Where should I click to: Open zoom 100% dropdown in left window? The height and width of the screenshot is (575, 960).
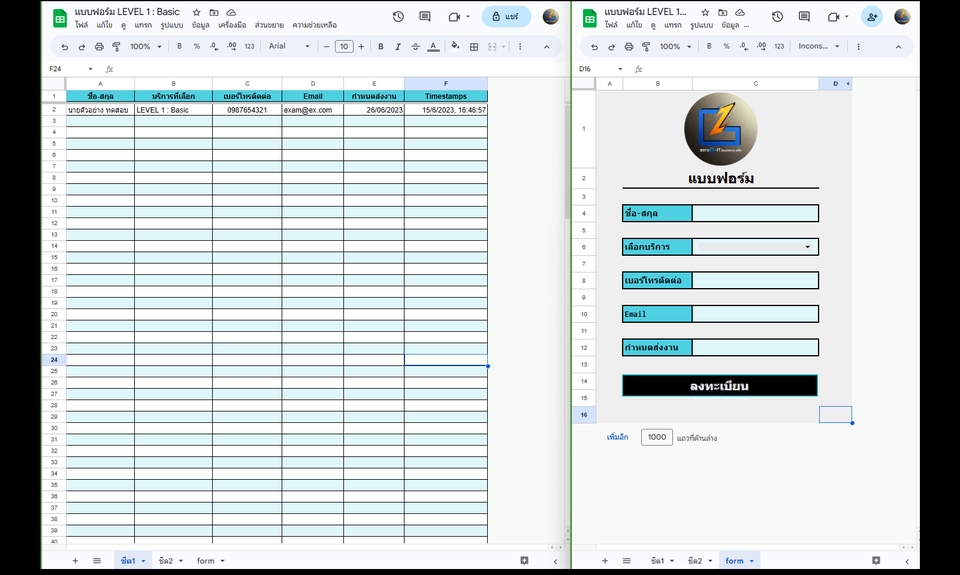point(145,47)
